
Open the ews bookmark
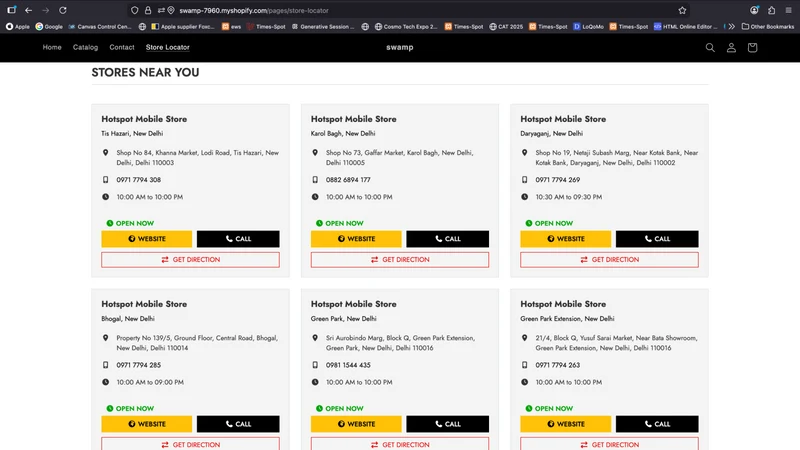coord(232,27)
